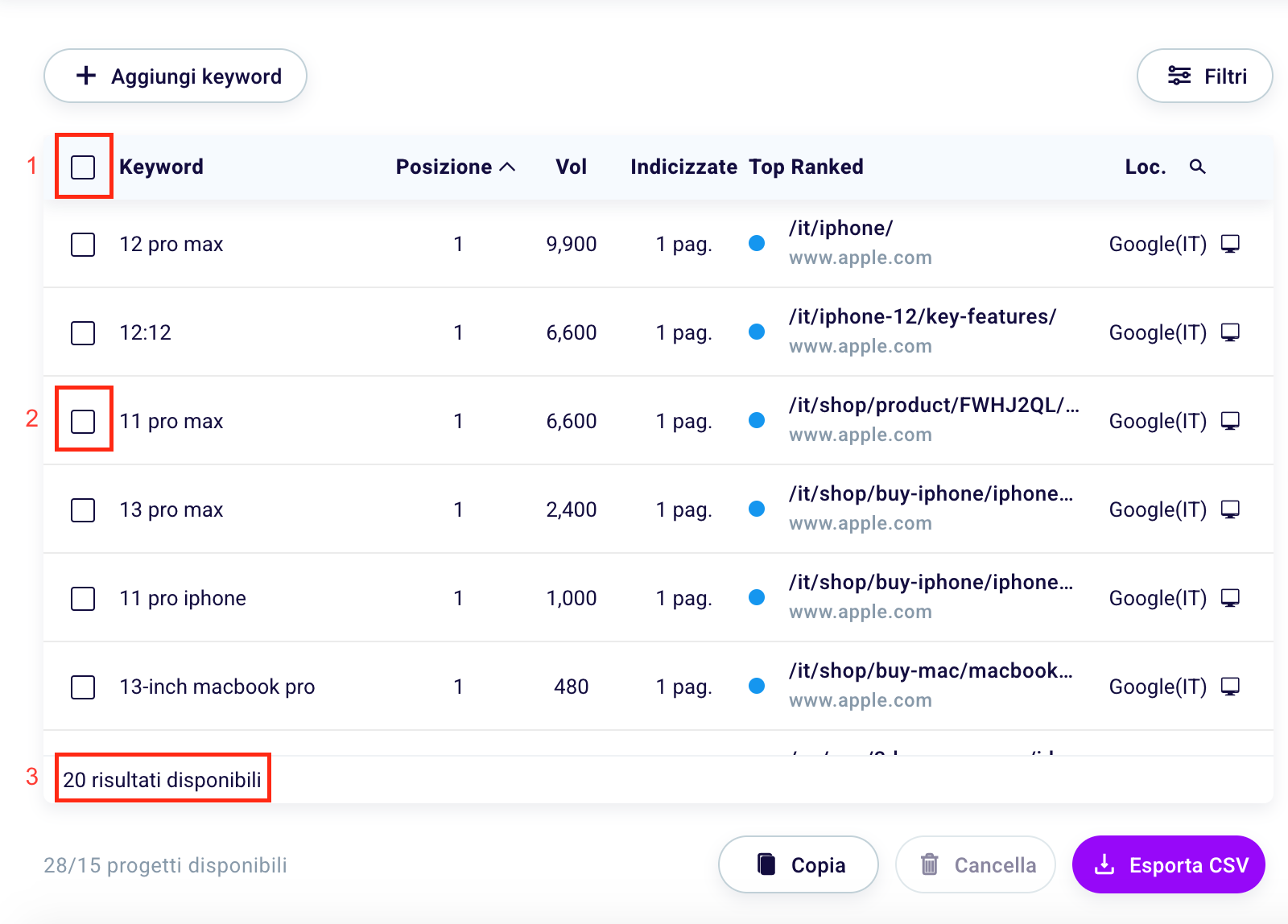The height and width of the screenshot is (924, 1288).
Task: Tick the 12 pro max checkbox
Action: (x=83, y=244)
